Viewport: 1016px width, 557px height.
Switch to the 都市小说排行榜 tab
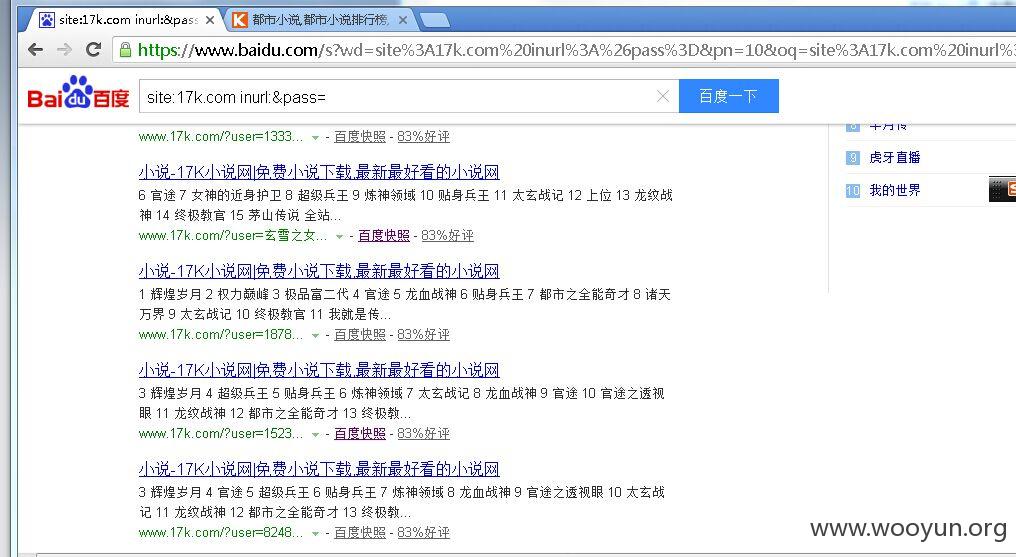[x=321, y=20]
